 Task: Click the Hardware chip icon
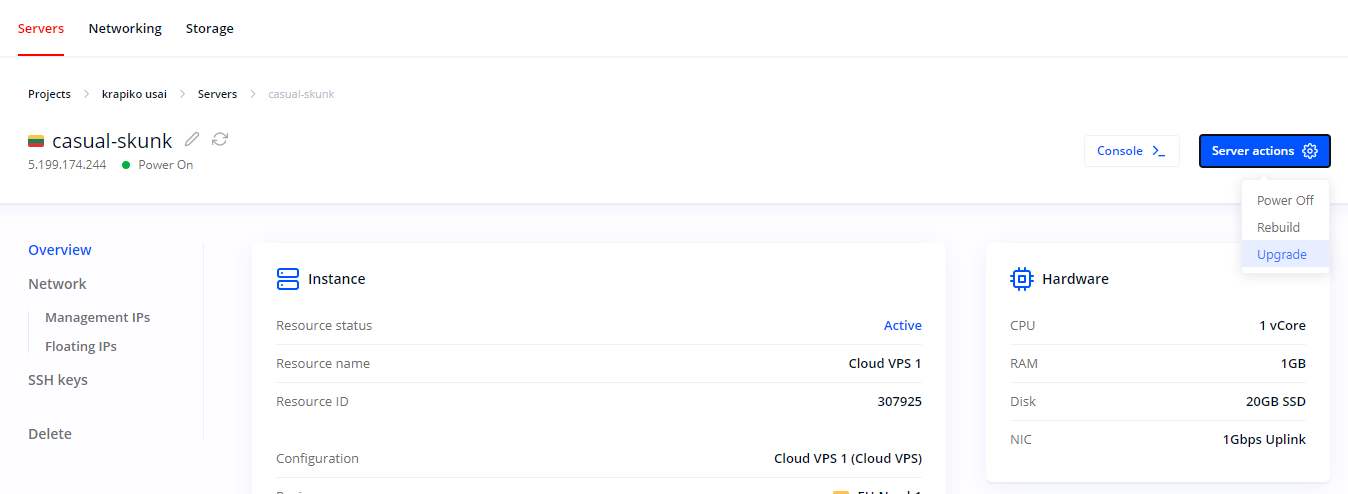pos(1022,279)
